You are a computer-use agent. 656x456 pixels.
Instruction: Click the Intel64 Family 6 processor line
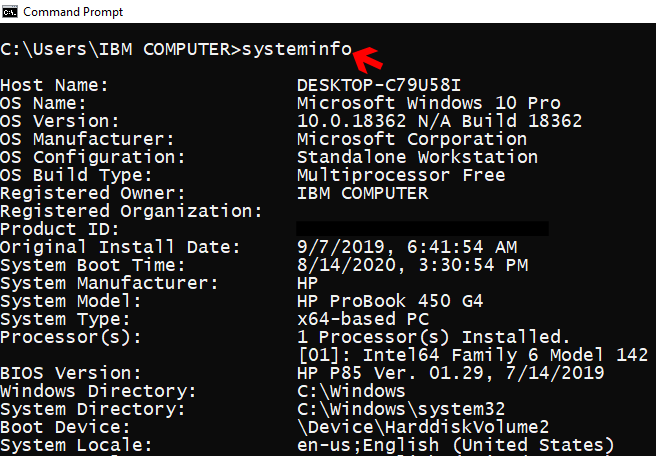click(472, 355)
